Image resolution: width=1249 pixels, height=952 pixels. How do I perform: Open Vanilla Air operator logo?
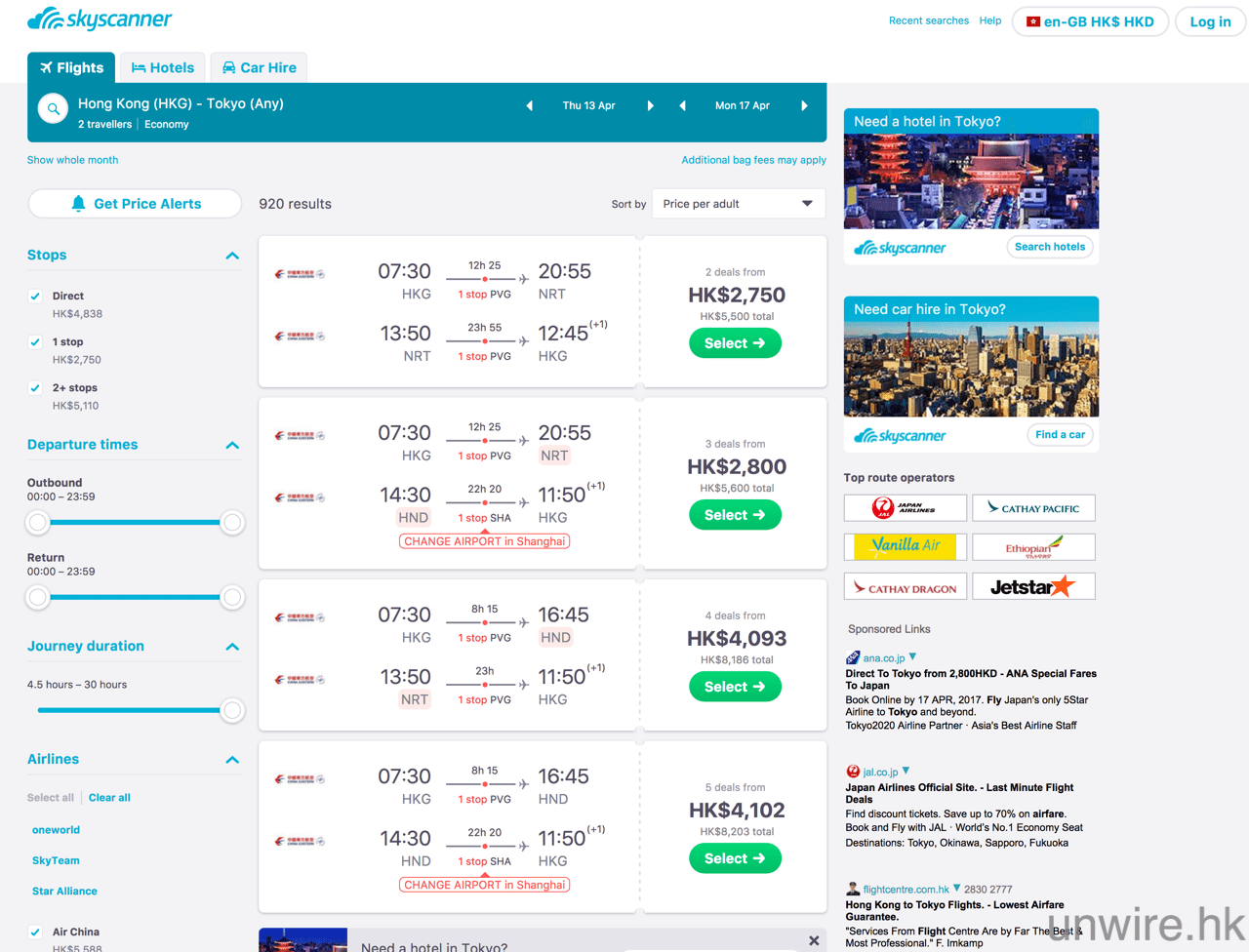(905, 546)
